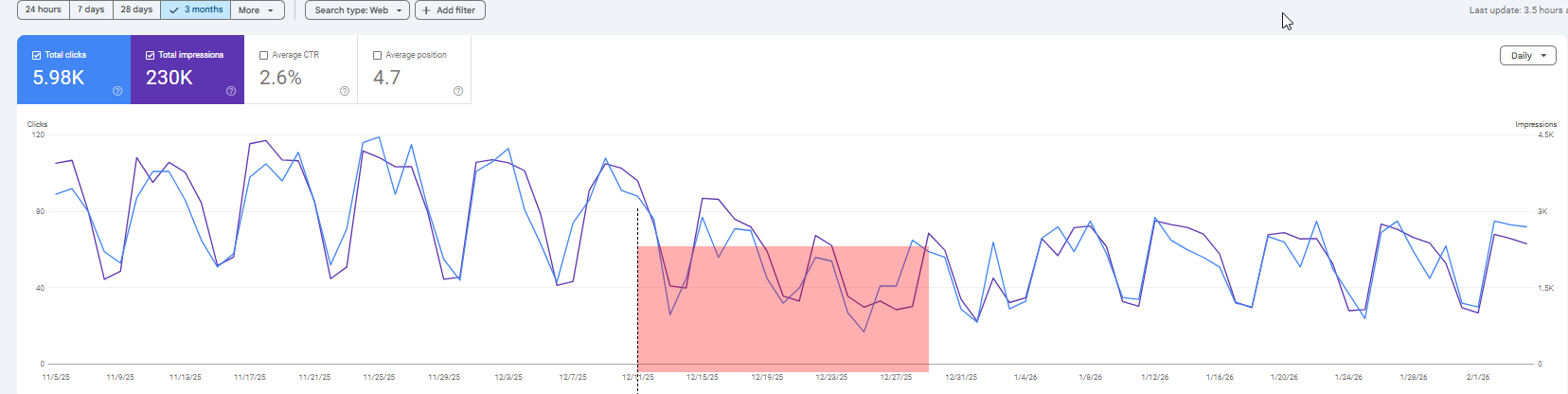Click the plus icon in Add filter
Viewport: 1568px width, 394px height.
[x=426, y=10]
